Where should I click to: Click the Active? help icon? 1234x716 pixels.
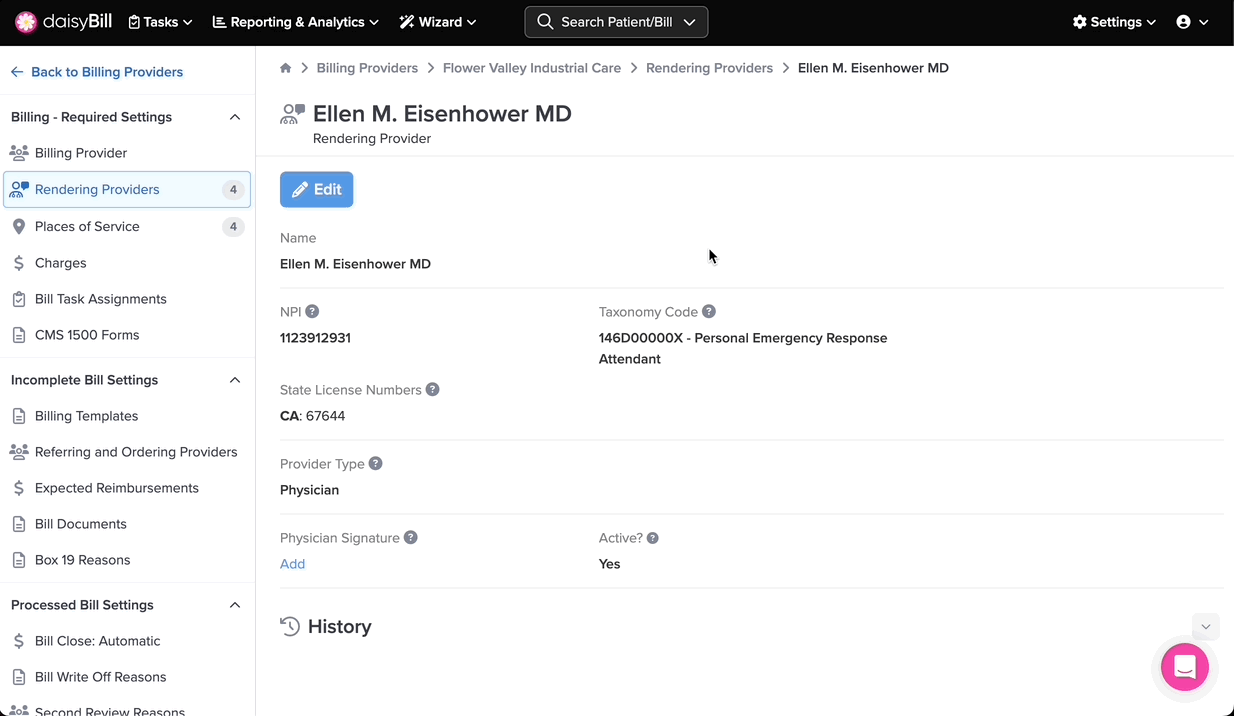(652, 538)
